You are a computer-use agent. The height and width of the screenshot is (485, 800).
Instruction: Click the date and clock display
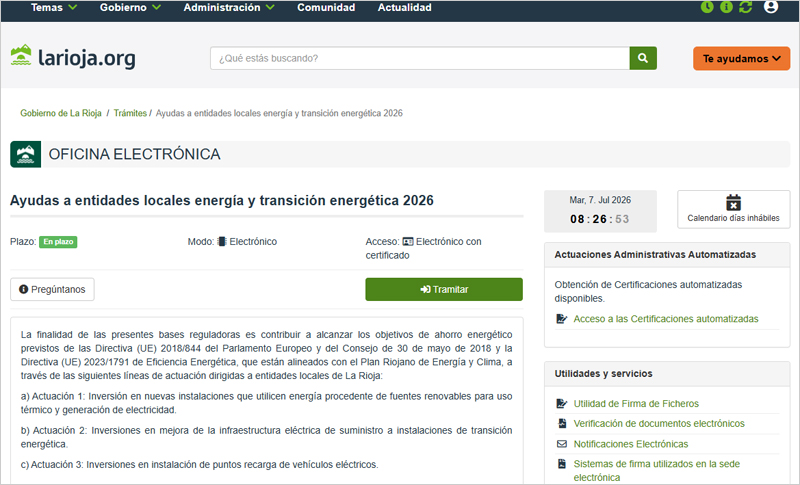click(x=600, y=211)
